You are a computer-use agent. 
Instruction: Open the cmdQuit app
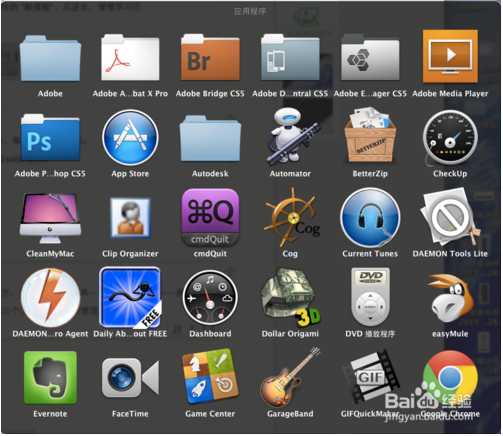(210, 218)
